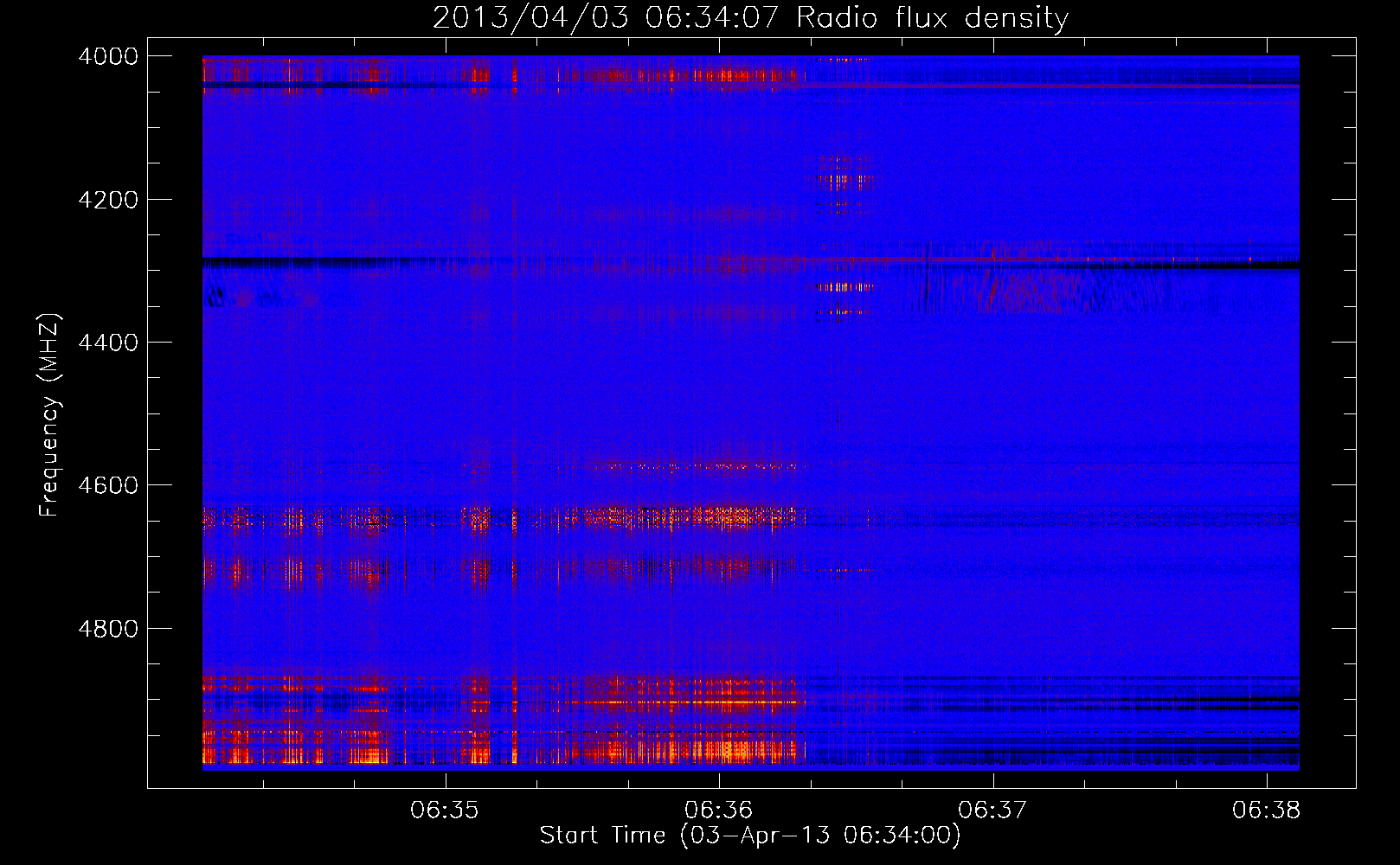Click the "Start Time (03-Apr-13 06:34:00)" axis title
The image size is (1400, 865).
pos(750,836)
